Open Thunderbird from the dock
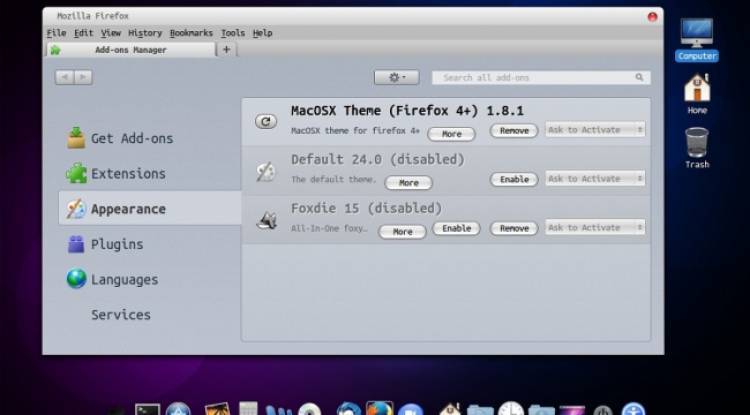Image resolution: width=750 pixels, height=415 pixels. click(x=349, y=409)
